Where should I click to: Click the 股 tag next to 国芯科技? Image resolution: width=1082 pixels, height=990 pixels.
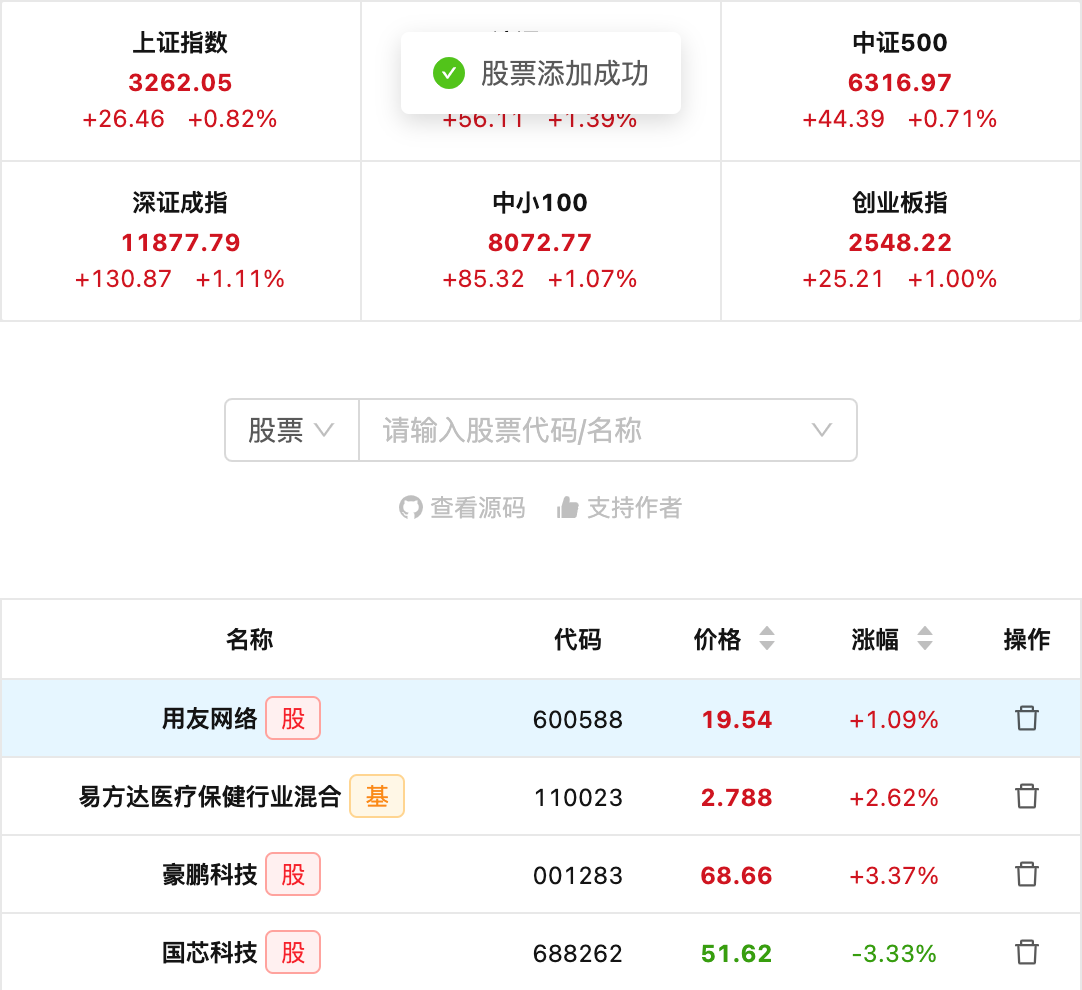pyautogui.click(x=293, y=952)
